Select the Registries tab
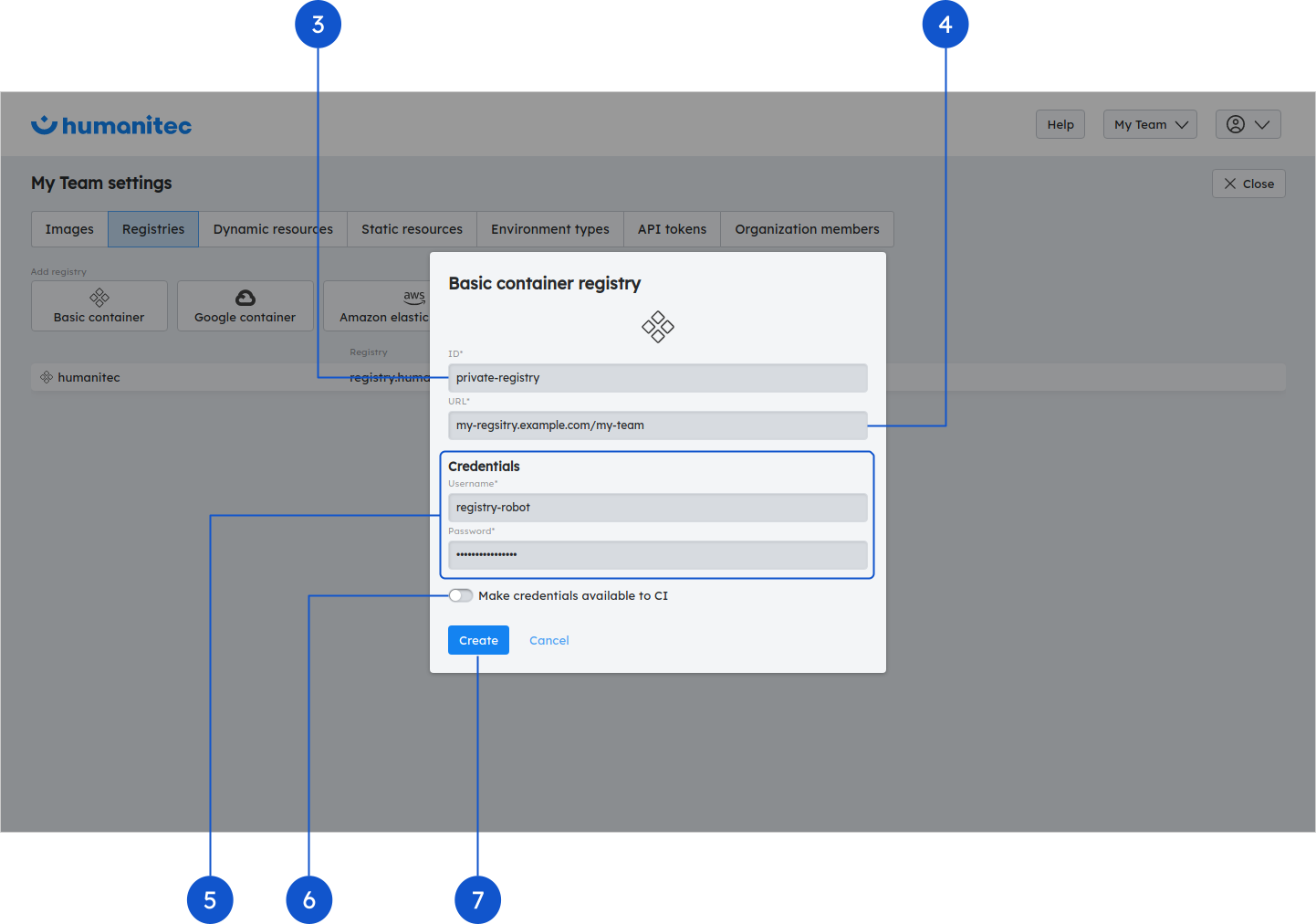Viewport: 1316px width, 924px height. tap(153, 229)
